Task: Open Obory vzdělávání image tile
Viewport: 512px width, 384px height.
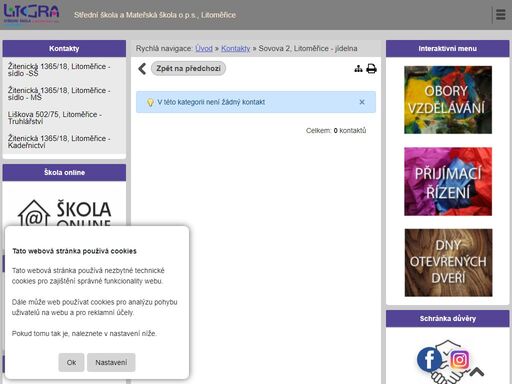Action: coord(448,100)
